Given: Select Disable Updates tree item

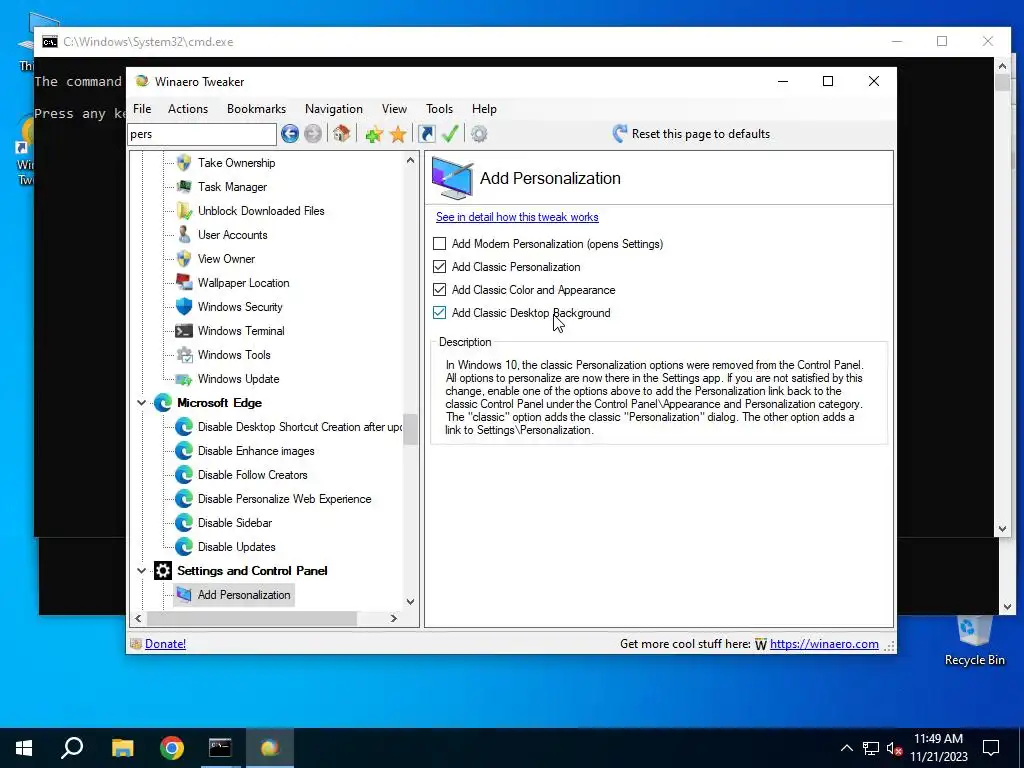Looking at the screenshot, I should point(236,547).
